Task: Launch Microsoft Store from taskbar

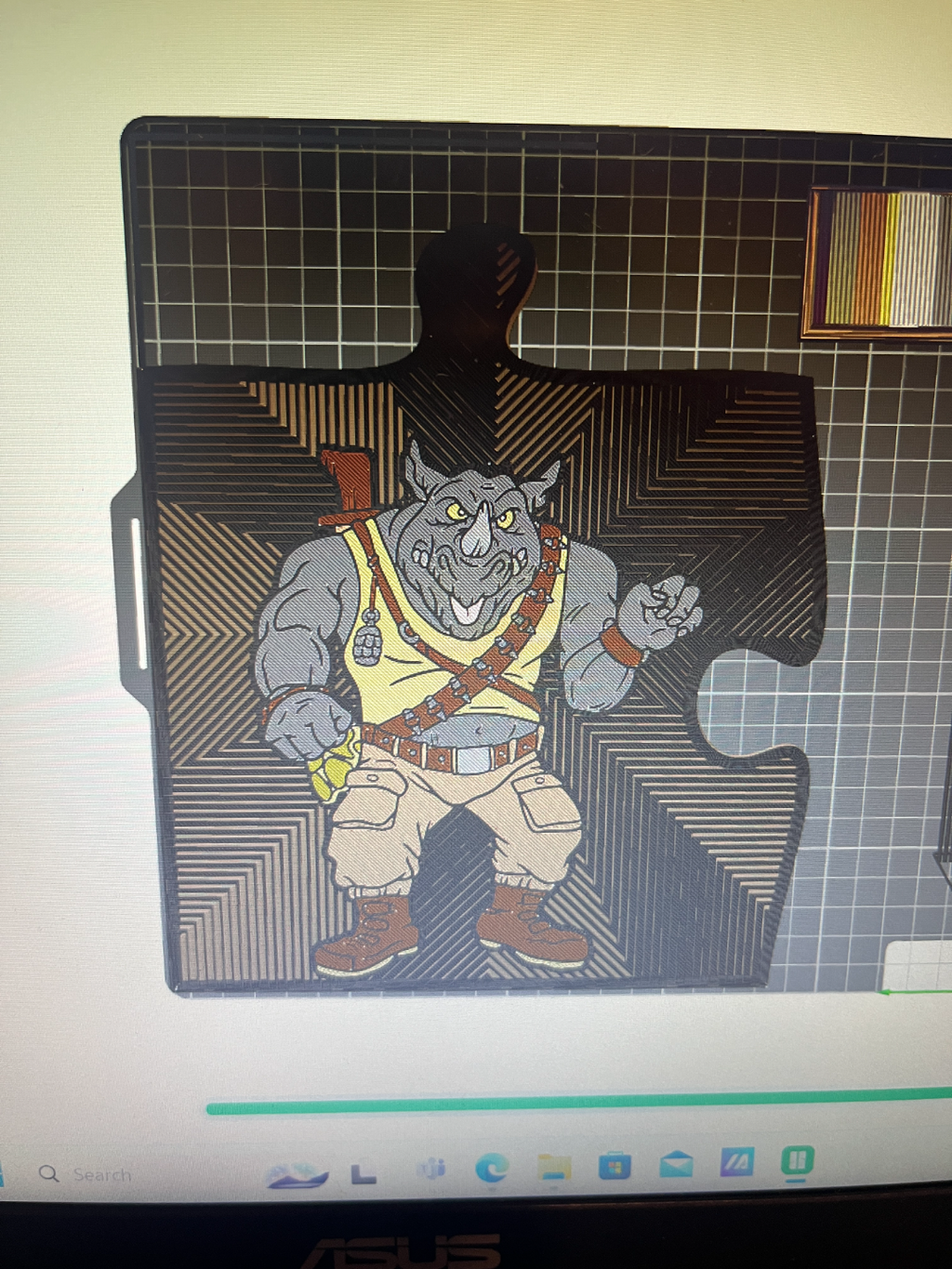Action: [615, 1165]
